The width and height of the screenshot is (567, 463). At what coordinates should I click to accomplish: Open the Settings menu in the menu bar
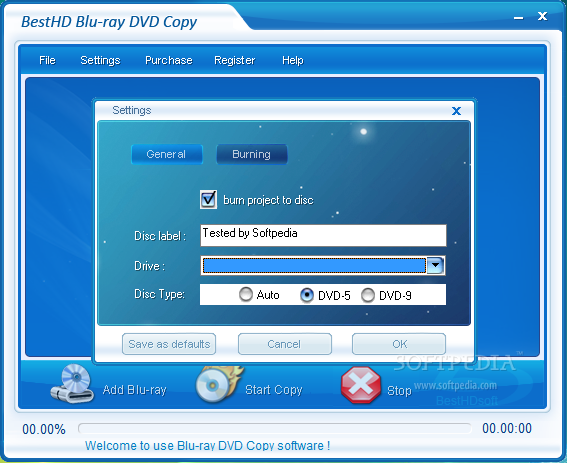click(x=100, y=60)
